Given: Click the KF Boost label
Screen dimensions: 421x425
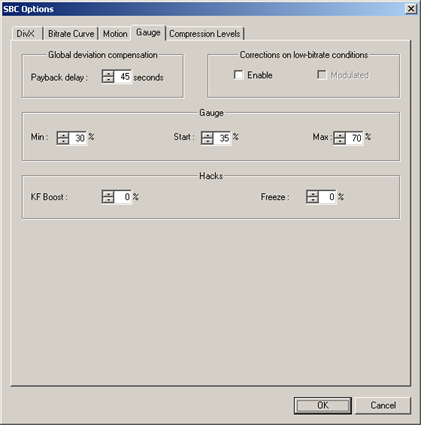Looking at the screenshot, I should click(x=49, y=197).
